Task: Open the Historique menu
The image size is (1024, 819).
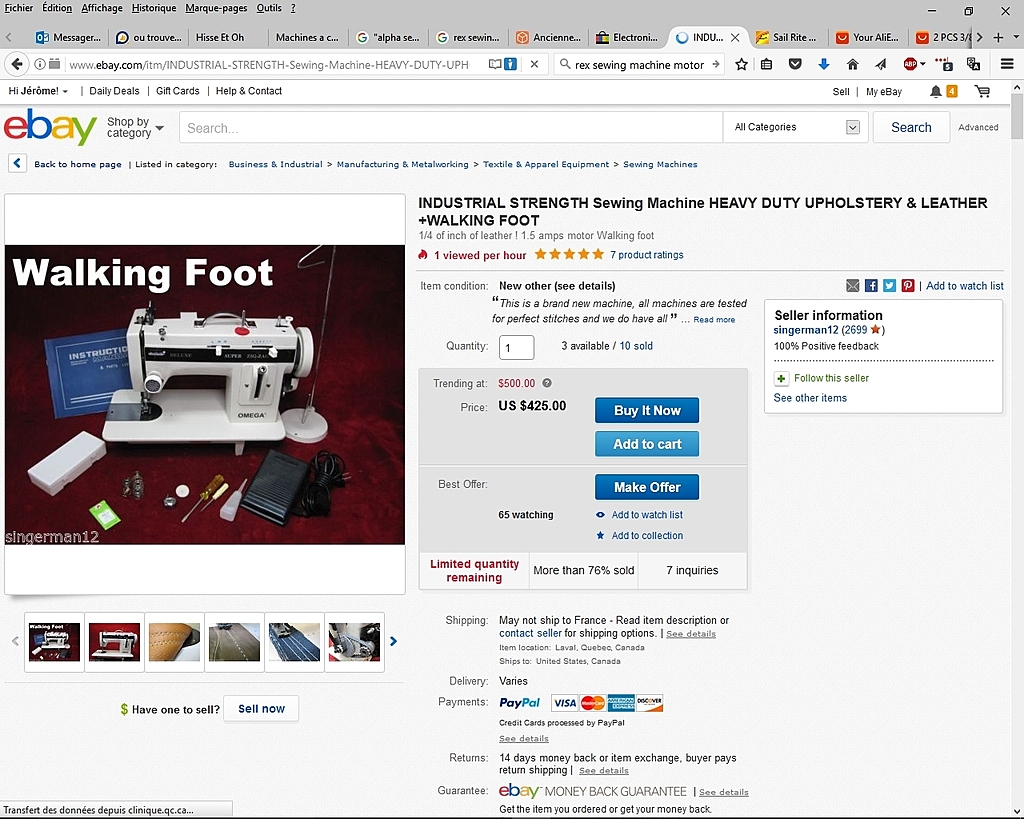Action: [x=153, y=8]
